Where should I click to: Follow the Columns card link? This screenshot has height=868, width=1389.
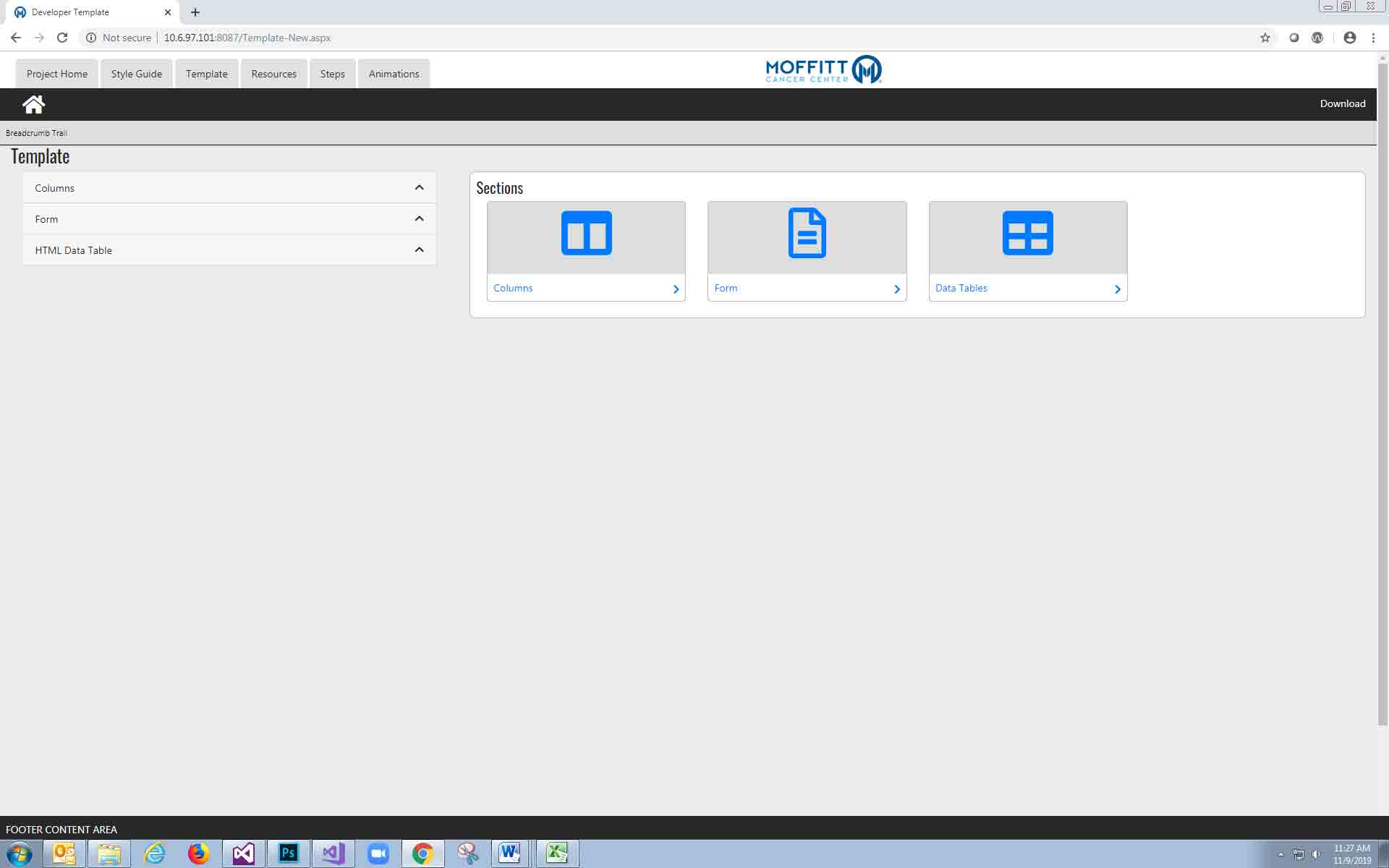513,288
